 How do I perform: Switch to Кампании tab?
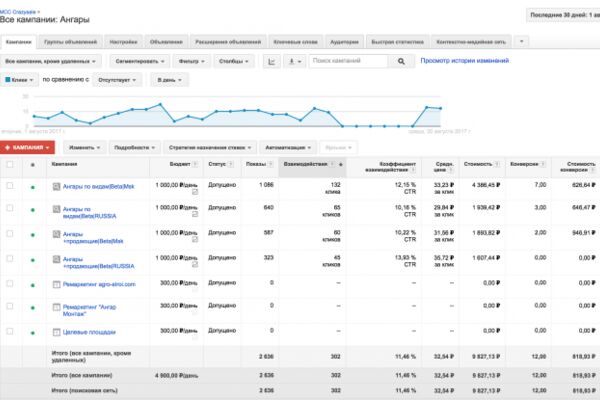(x=18, y=42)
